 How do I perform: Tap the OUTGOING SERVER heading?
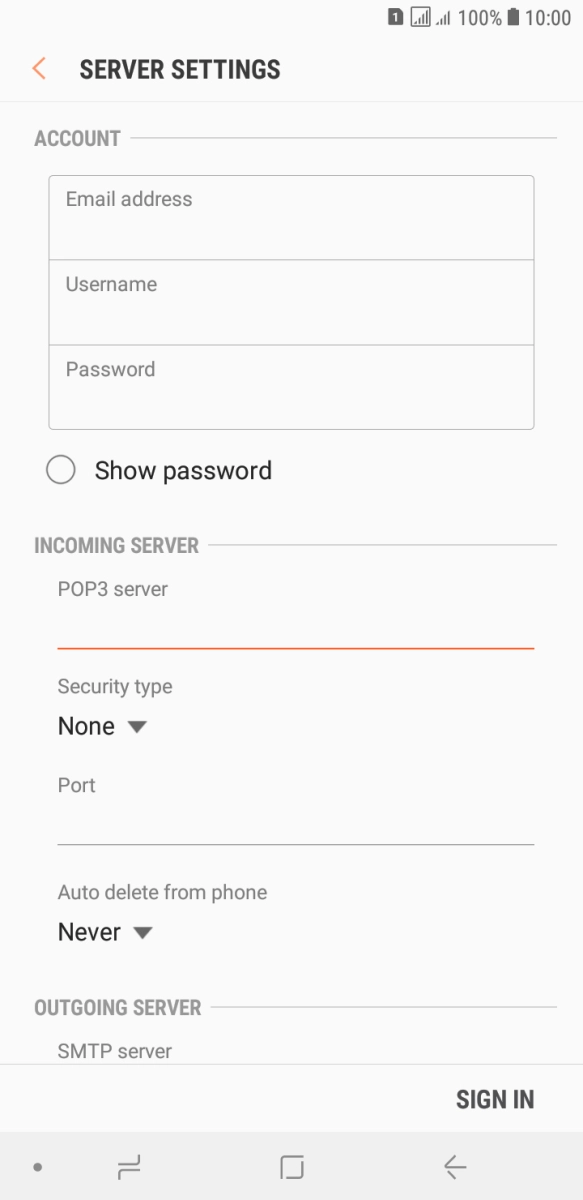pyautogui.click(x=114, y=1008)
